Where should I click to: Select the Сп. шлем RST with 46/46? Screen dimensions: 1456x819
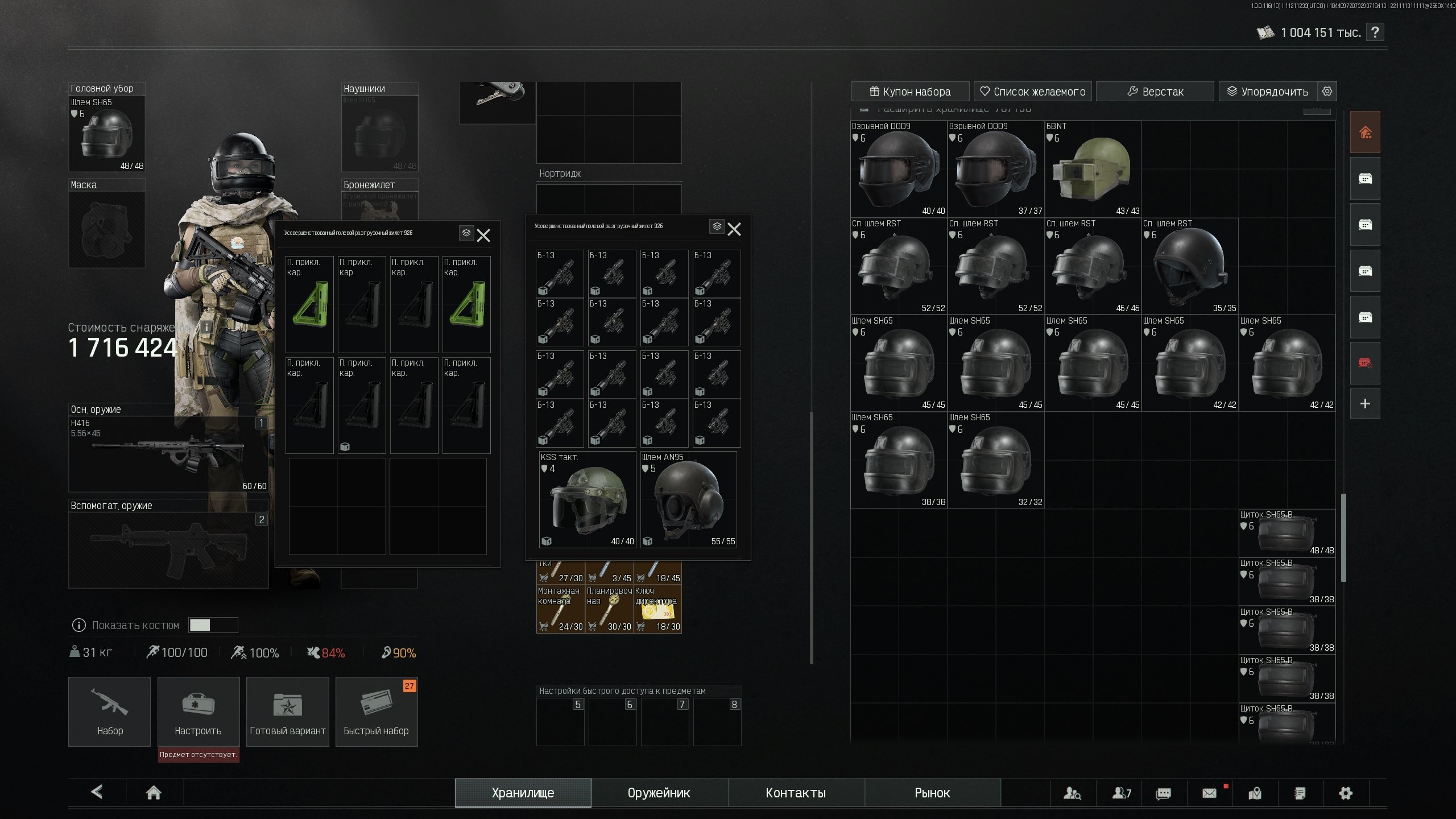point(1093,266)
